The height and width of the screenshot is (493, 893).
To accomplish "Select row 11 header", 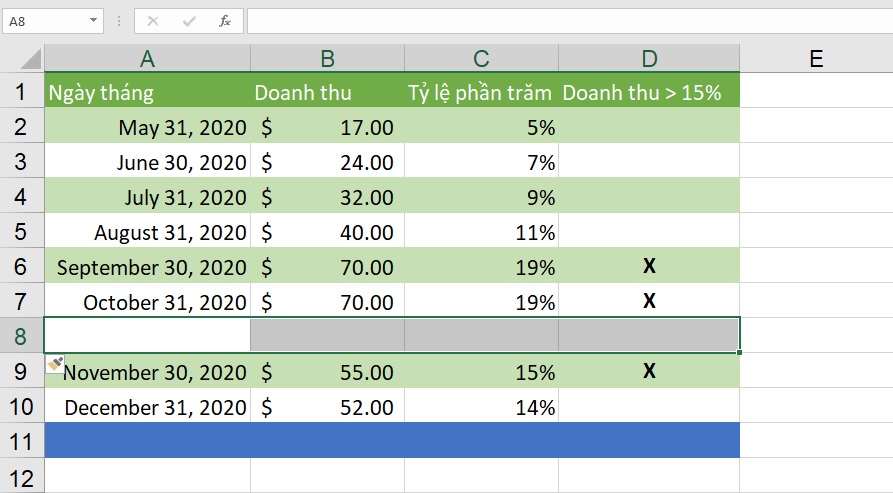I will [x=22, y=441].
